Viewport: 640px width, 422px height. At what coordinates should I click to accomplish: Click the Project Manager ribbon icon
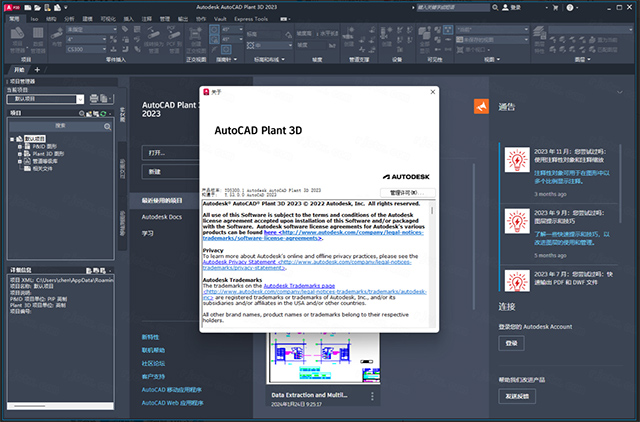[17, 39]
